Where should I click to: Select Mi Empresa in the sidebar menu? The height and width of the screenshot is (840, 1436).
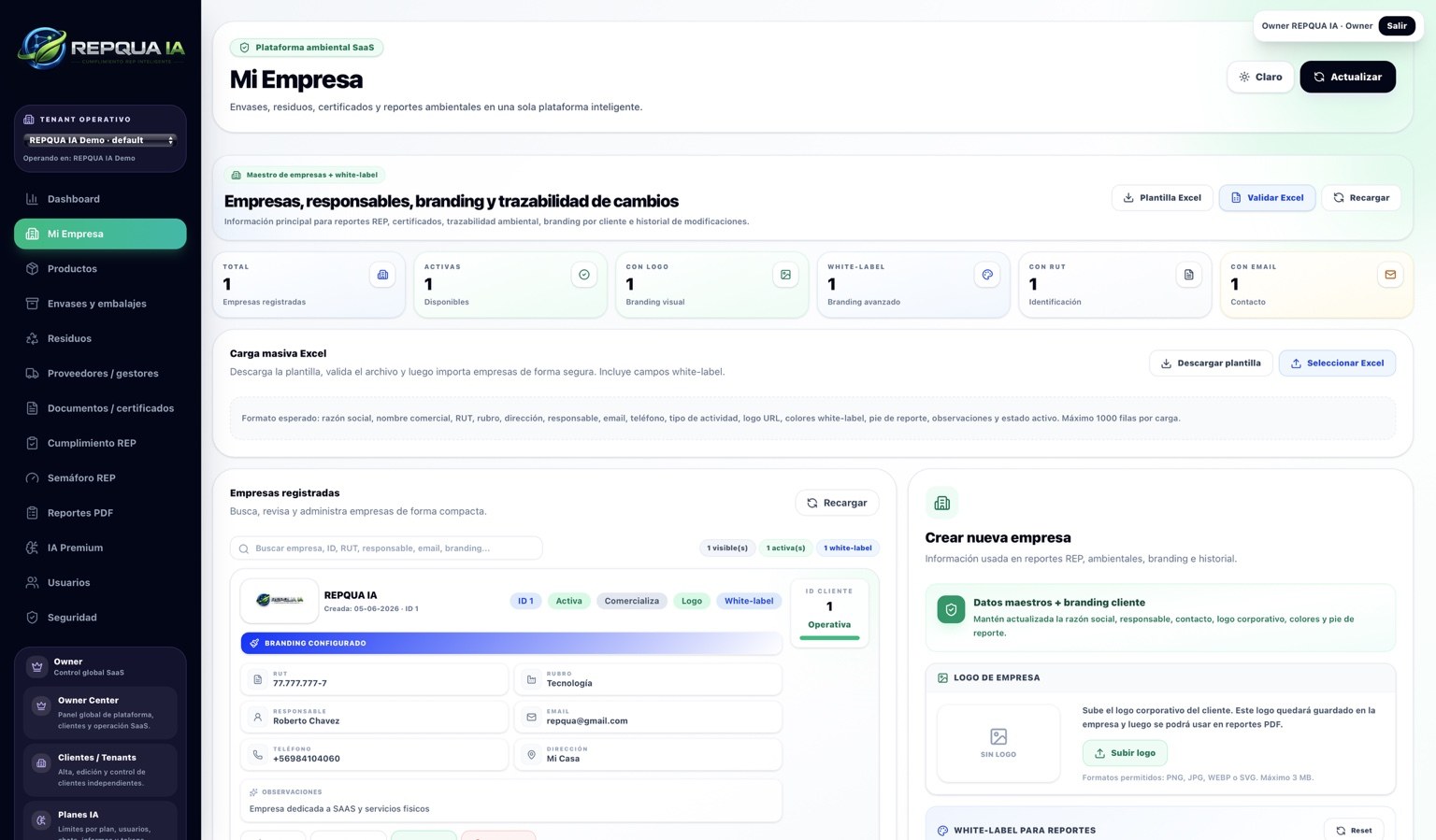(100, 234)
